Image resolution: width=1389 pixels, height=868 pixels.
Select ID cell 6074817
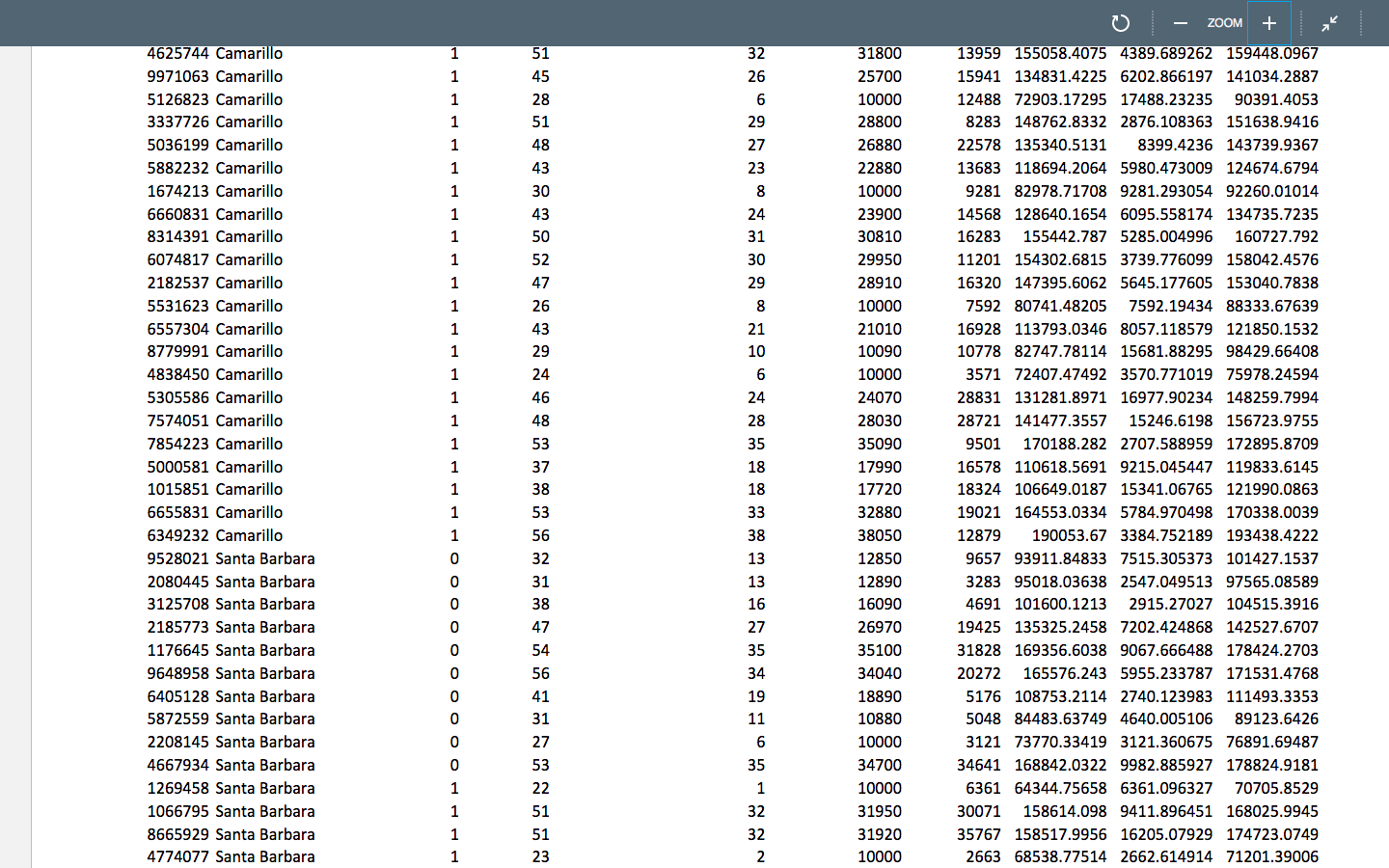click(x=177, y=259)
